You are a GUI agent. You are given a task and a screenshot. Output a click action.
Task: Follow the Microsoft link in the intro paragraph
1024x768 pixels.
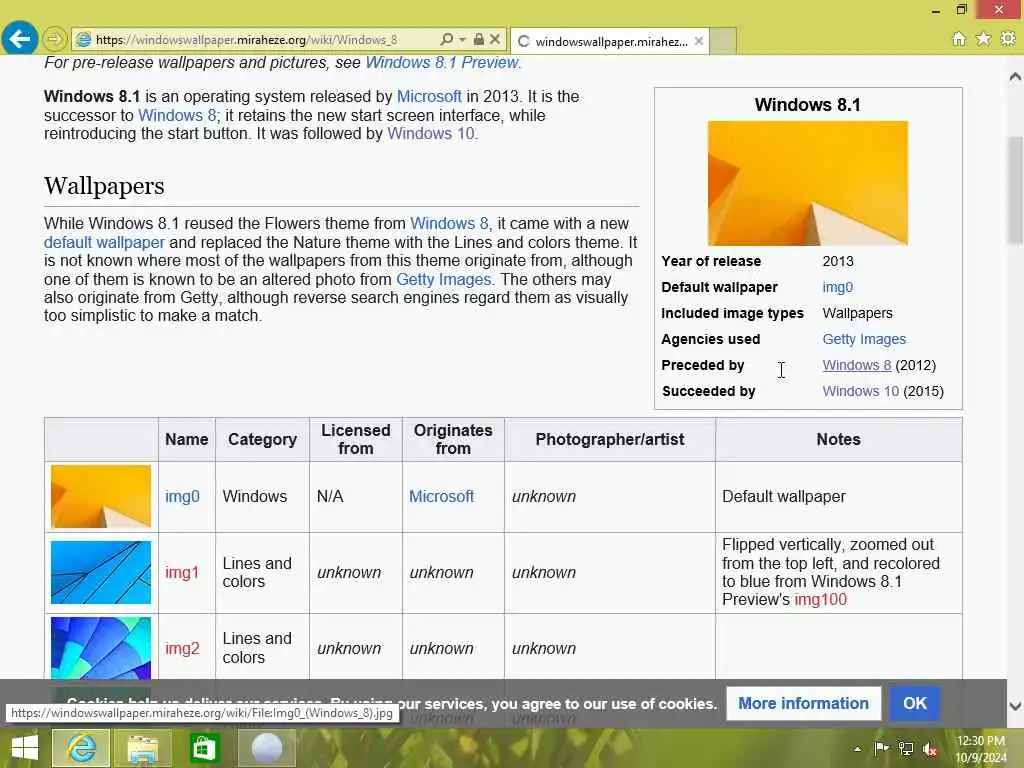tap(429, 97)
